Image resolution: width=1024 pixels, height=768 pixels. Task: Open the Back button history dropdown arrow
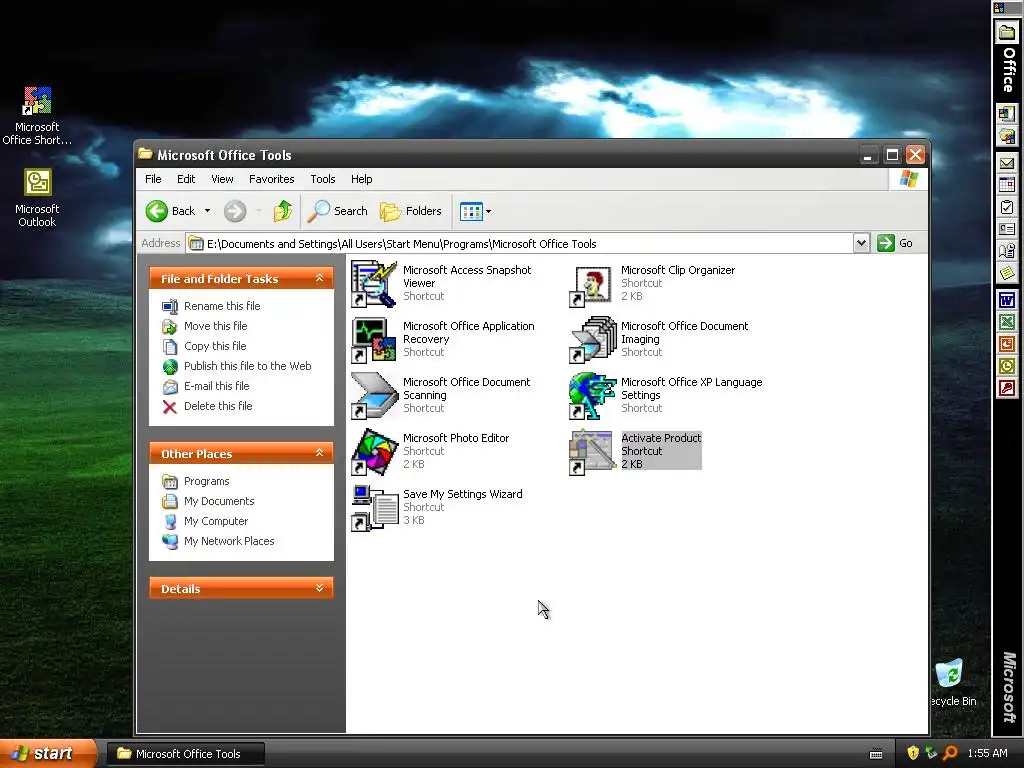tap(207, 211)
